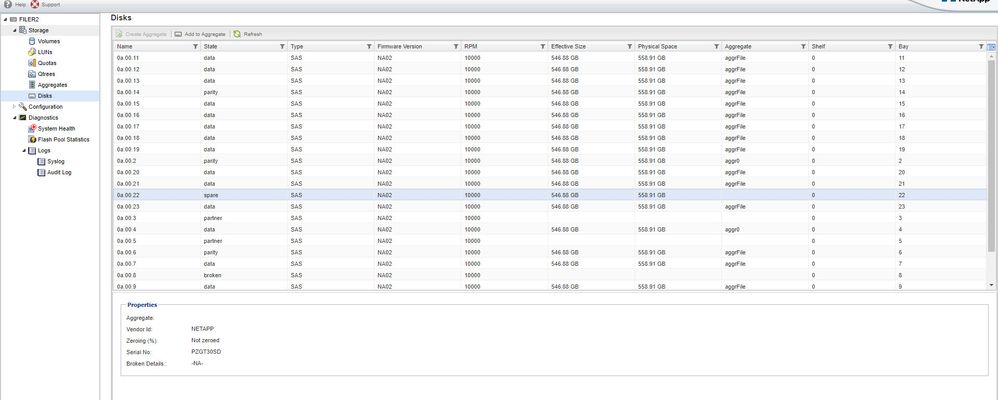The image size is (998, 400).
Task: Collapse the Logs tree node
Action: pyautogui.click(x=24, y=150)
